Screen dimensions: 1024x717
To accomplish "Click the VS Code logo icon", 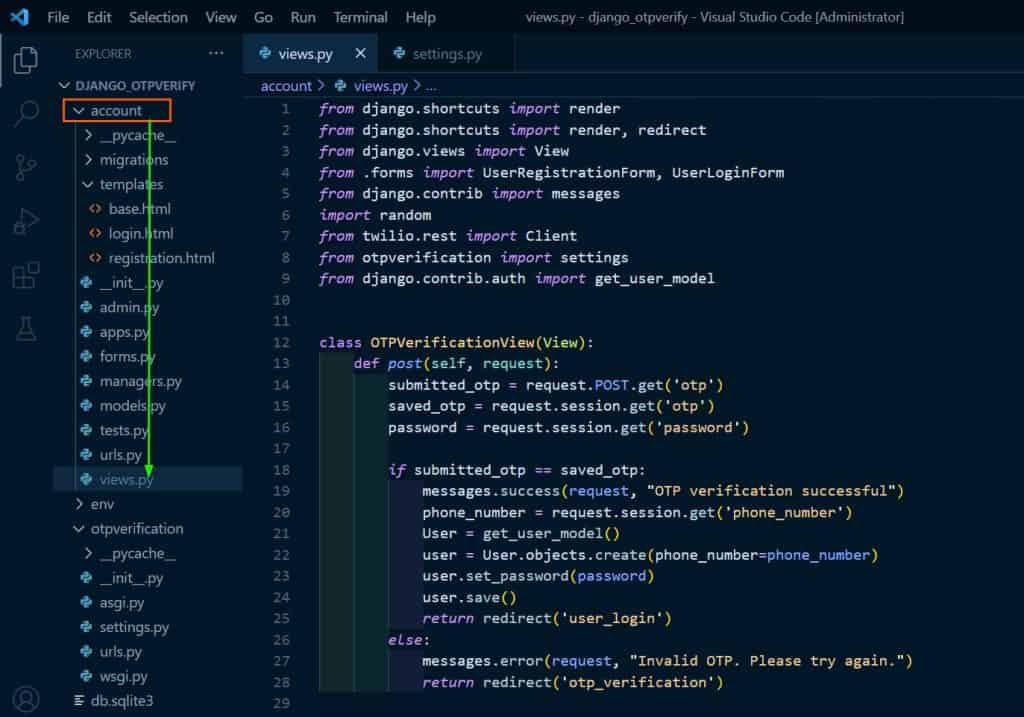I will pos(20,17).
